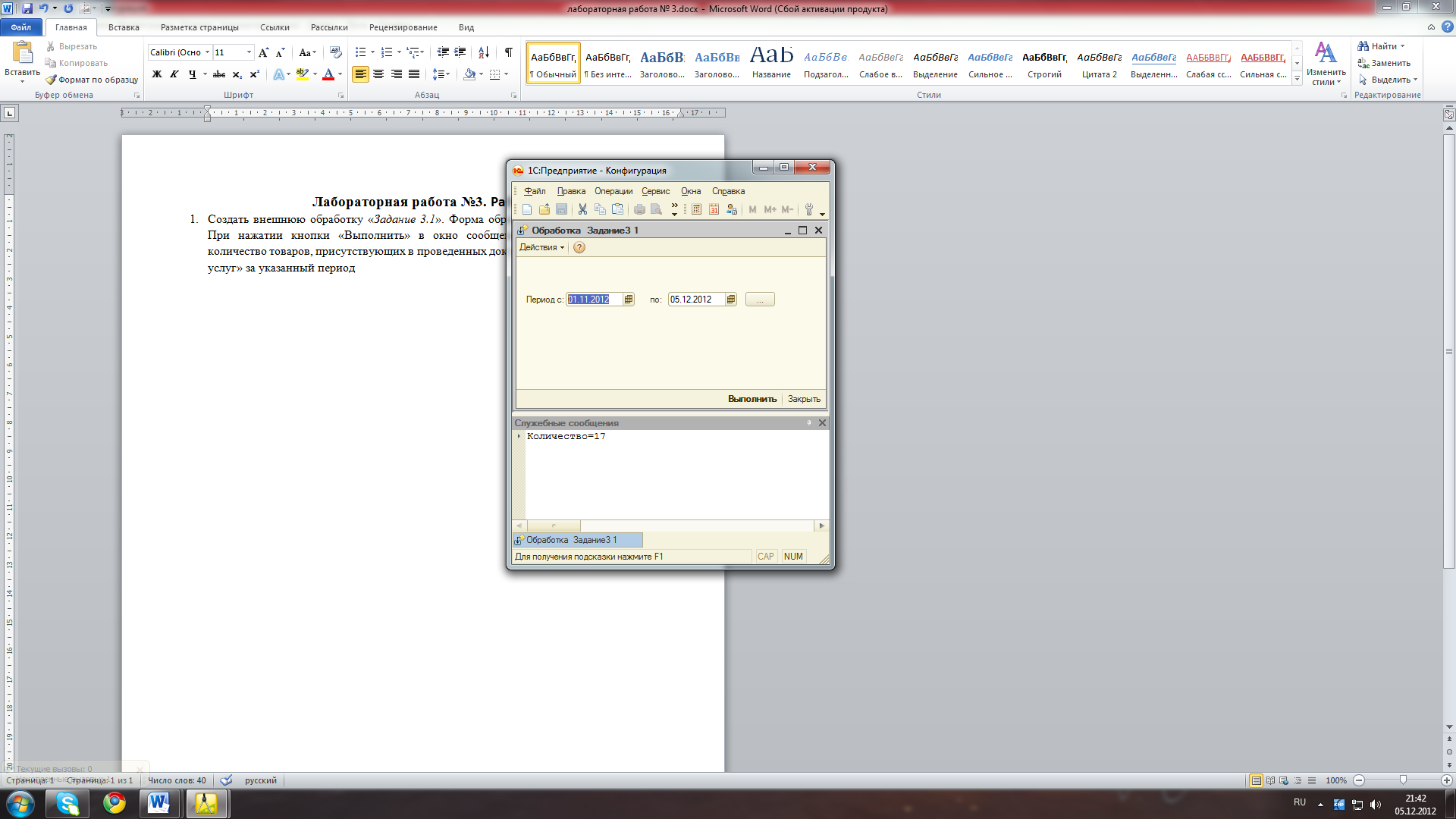Toggle bold formatting in Word ribbon

click(x=157, y=74)
